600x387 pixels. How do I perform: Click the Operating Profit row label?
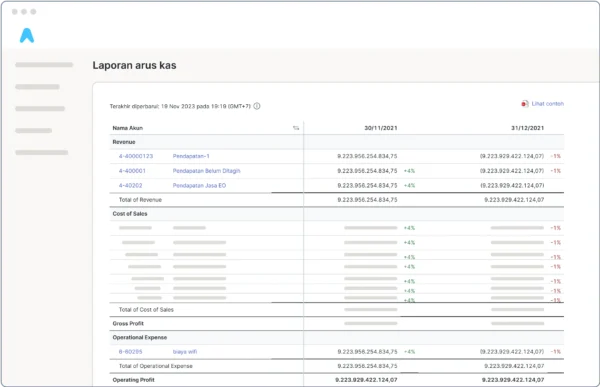pos(134,380)
